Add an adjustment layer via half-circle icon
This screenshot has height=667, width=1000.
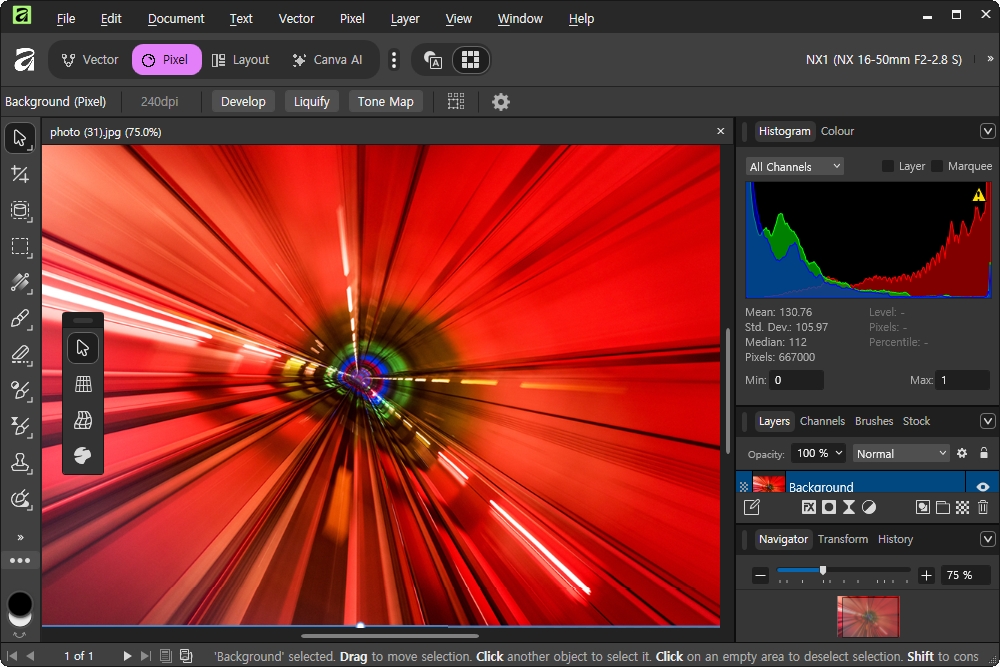coord(869,508)
